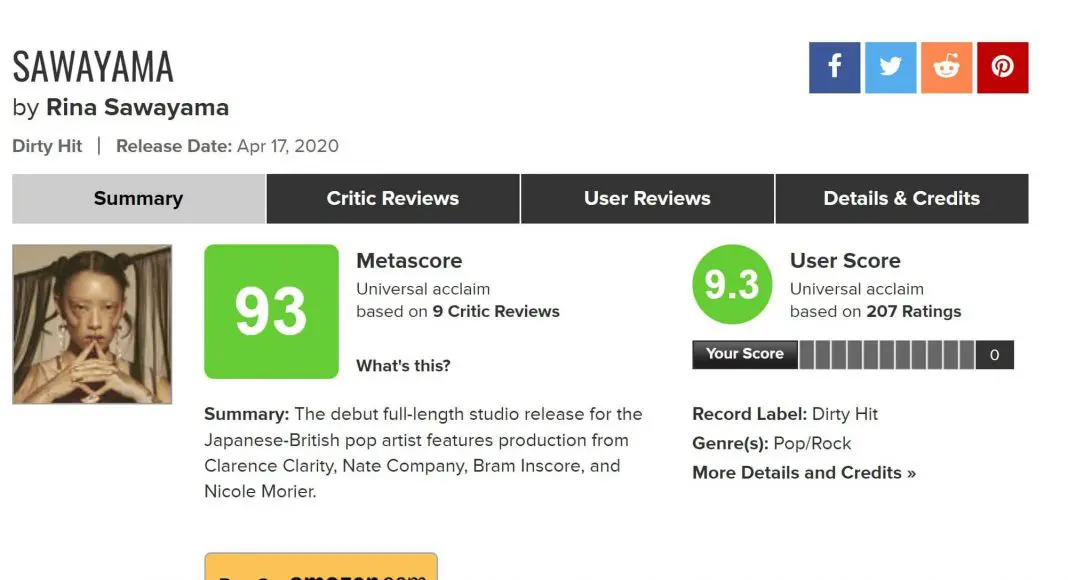Share the album on Twitter
The height and width of the screenshot is (580, 1068).
[890, 68]
